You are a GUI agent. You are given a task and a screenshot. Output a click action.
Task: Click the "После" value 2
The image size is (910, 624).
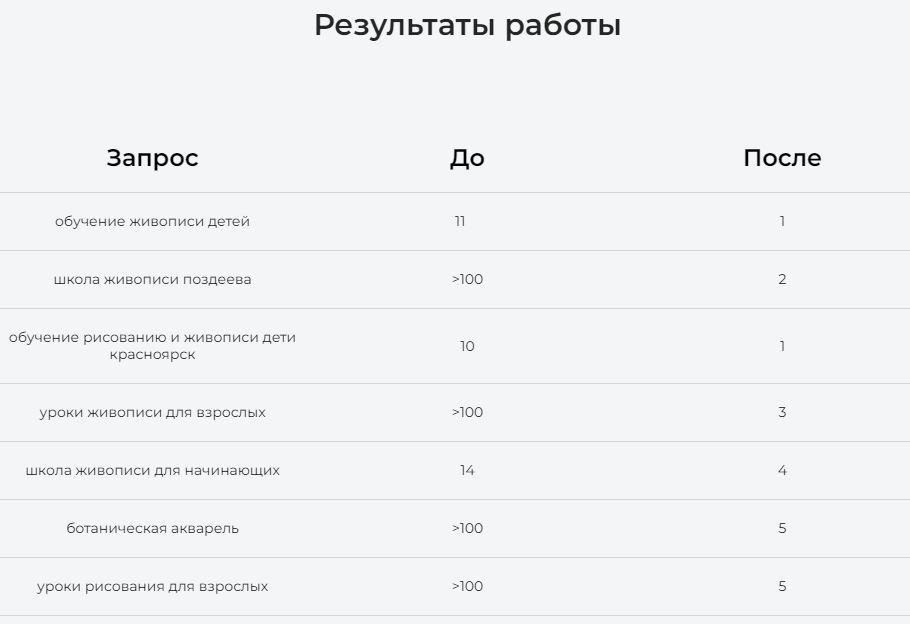(x=782, y=280)
